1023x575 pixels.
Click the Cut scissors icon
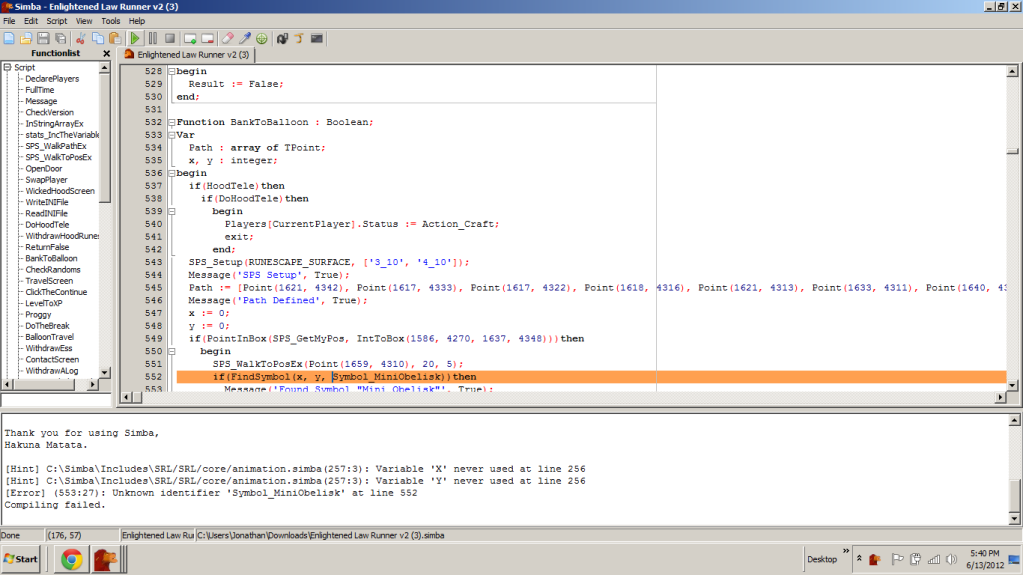pyautogui.click(x=81, y=38)
